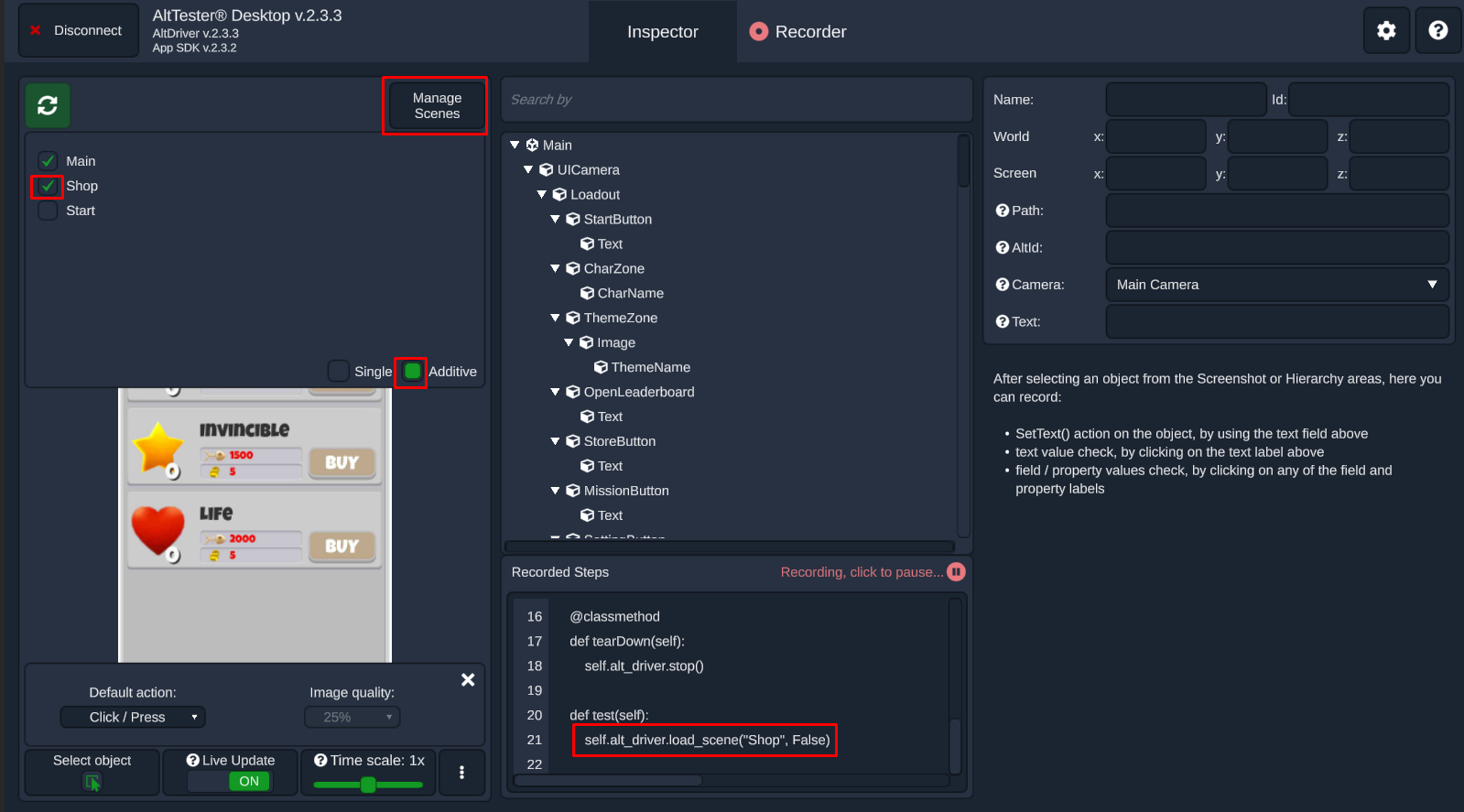Switch to the Recorder tab
Screen dimensions: 1464x812
(797, 32)
